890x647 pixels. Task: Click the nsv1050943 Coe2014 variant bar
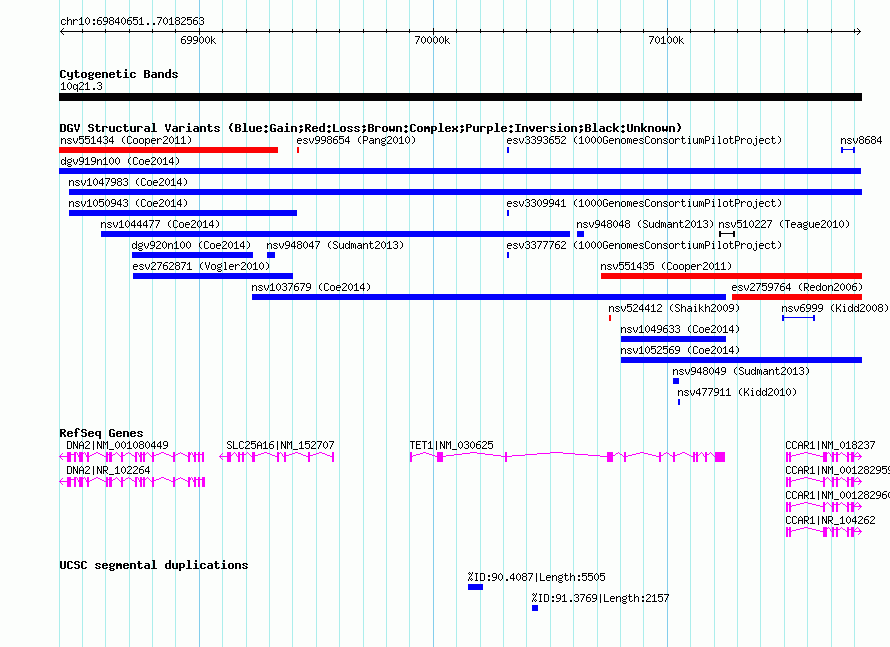183,213
